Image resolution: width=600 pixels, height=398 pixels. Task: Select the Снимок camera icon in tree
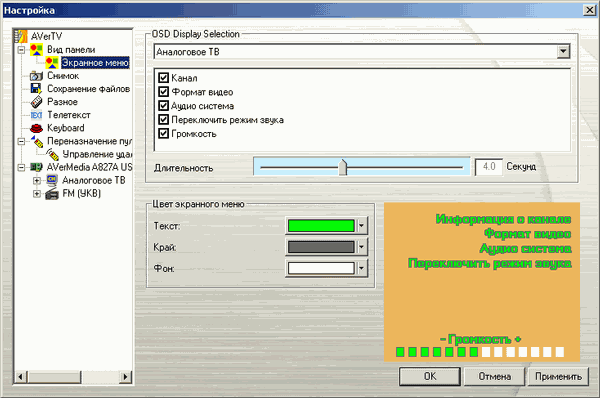tap(36, 76)
